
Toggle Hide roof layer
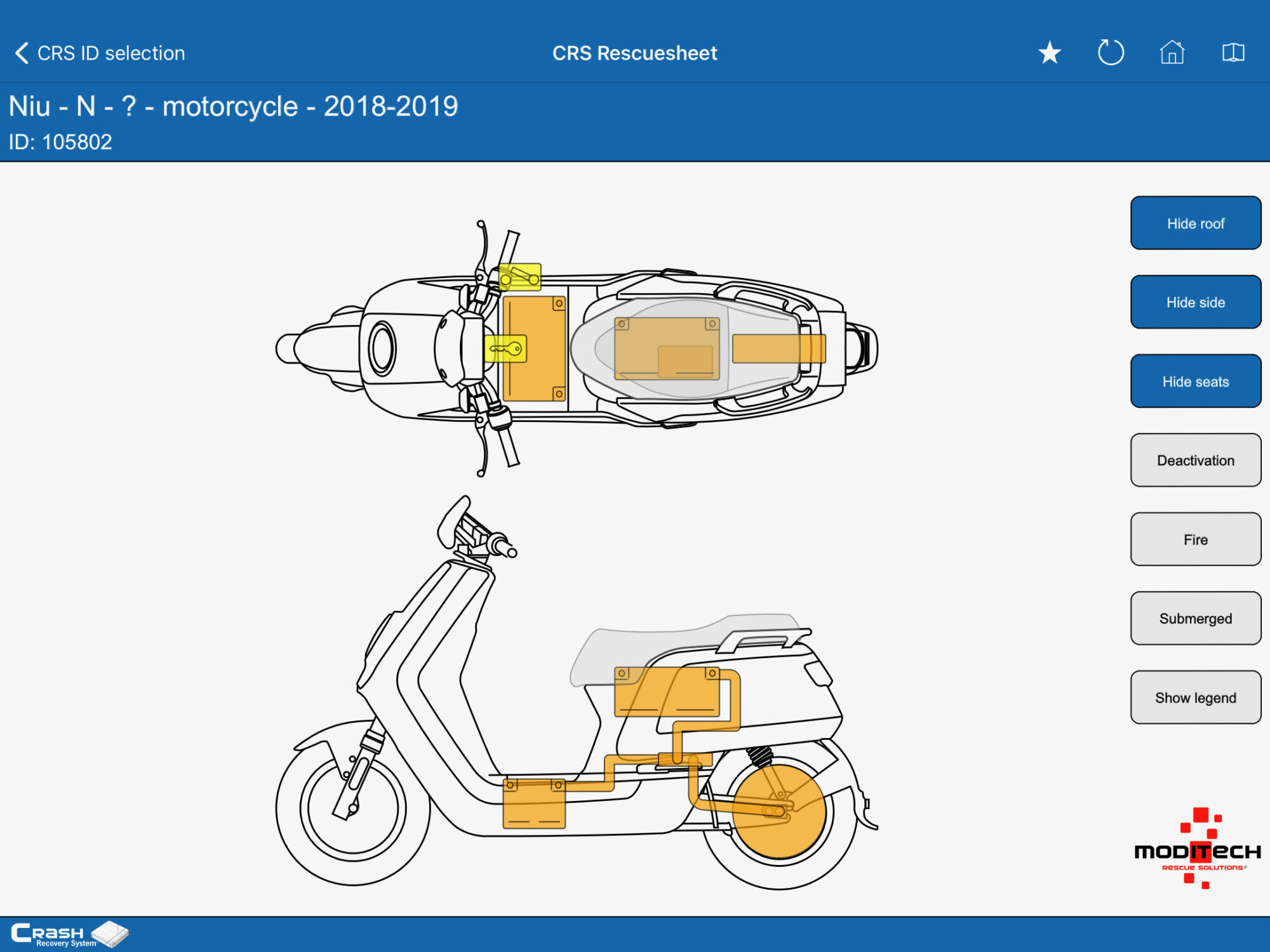point(1195,223)
